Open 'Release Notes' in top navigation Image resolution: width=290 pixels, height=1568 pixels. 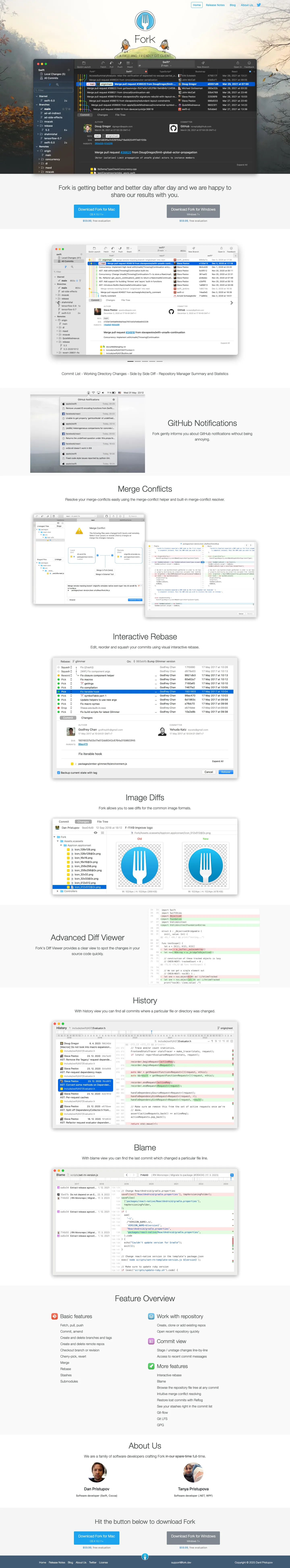coord(215,5)
